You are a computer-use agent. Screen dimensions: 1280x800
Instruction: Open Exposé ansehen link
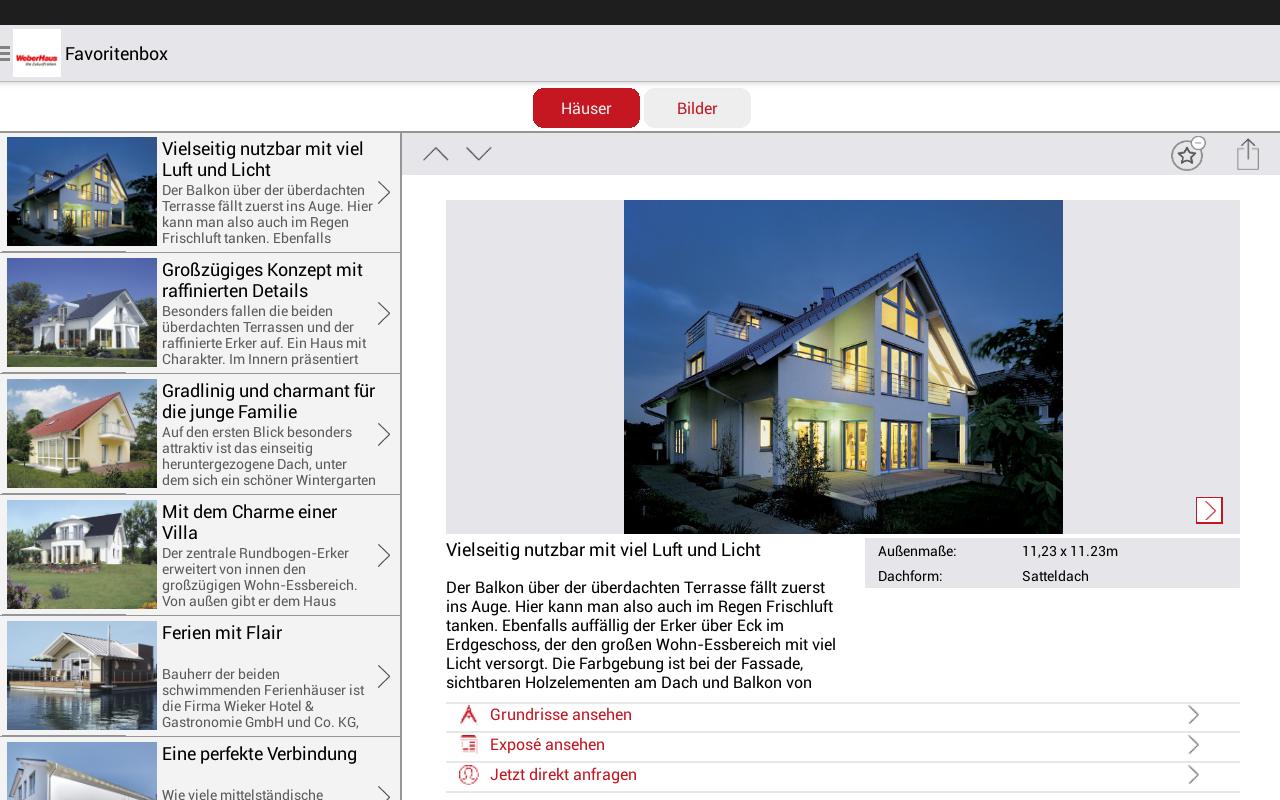pyautogui.click(x=547, y=745)
